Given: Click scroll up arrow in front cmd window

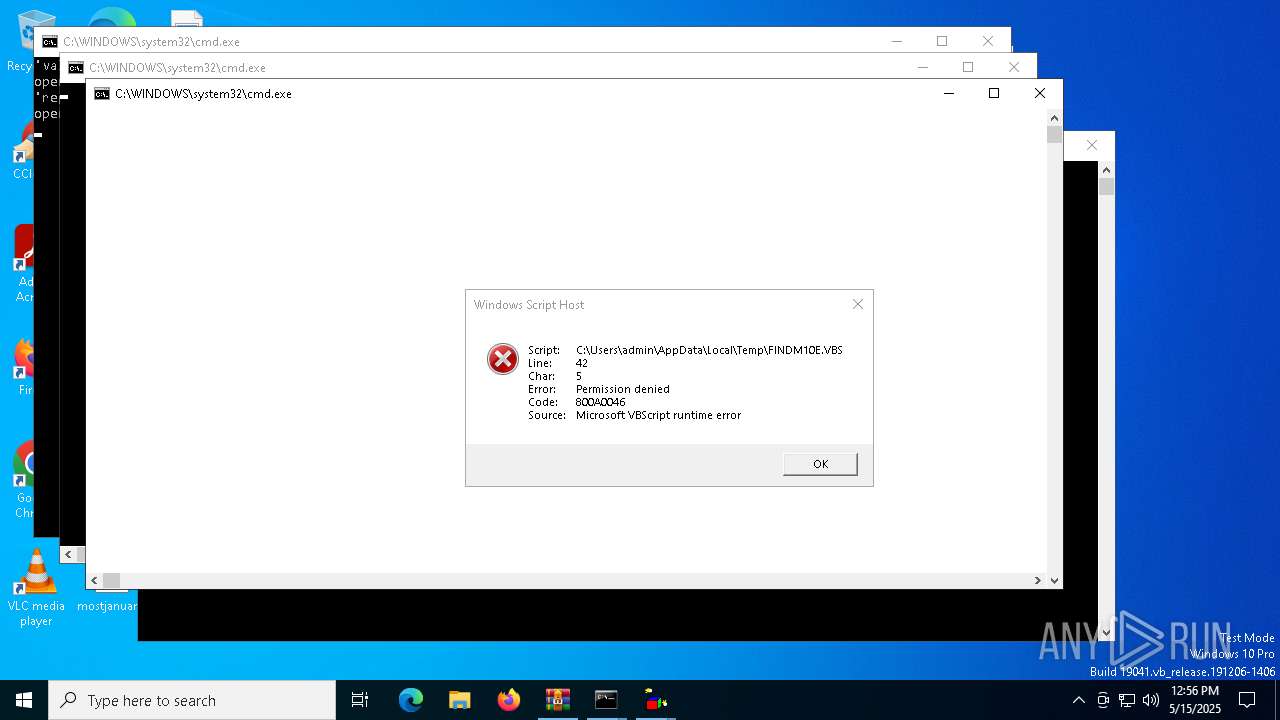Looking at the screenshot, I should coord(1054,118).
